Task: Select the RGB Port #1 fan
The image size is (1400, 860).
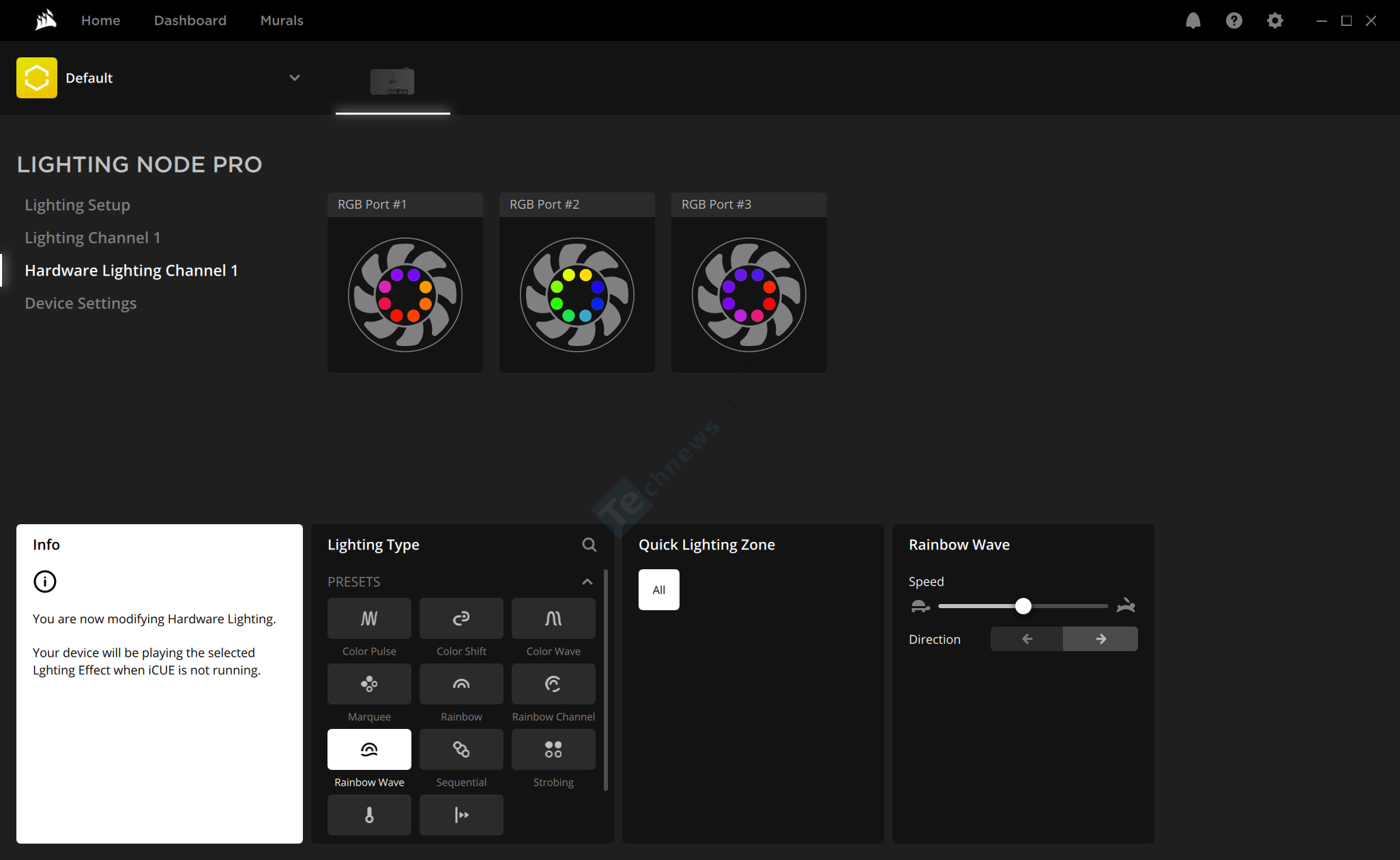Action: coord(405,295)
